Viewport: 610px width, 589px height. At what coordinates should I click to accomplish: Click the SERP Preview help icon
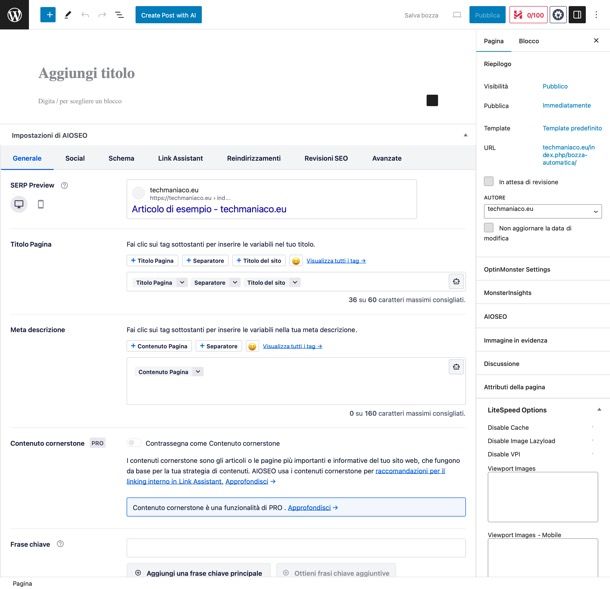click(65, 185)
